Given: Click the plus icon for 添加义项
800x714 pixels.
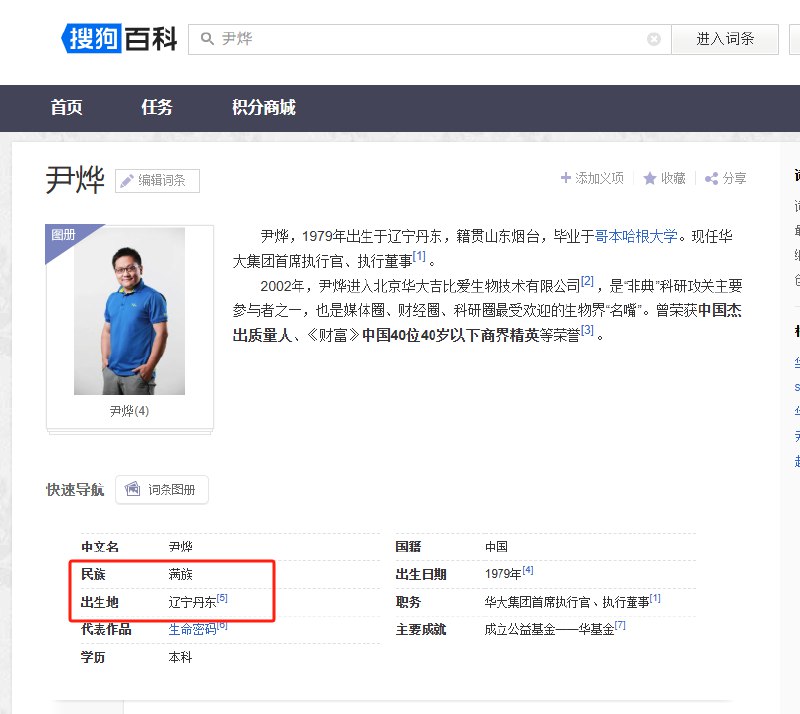Looking at the screenshot, I should (565, 178).
